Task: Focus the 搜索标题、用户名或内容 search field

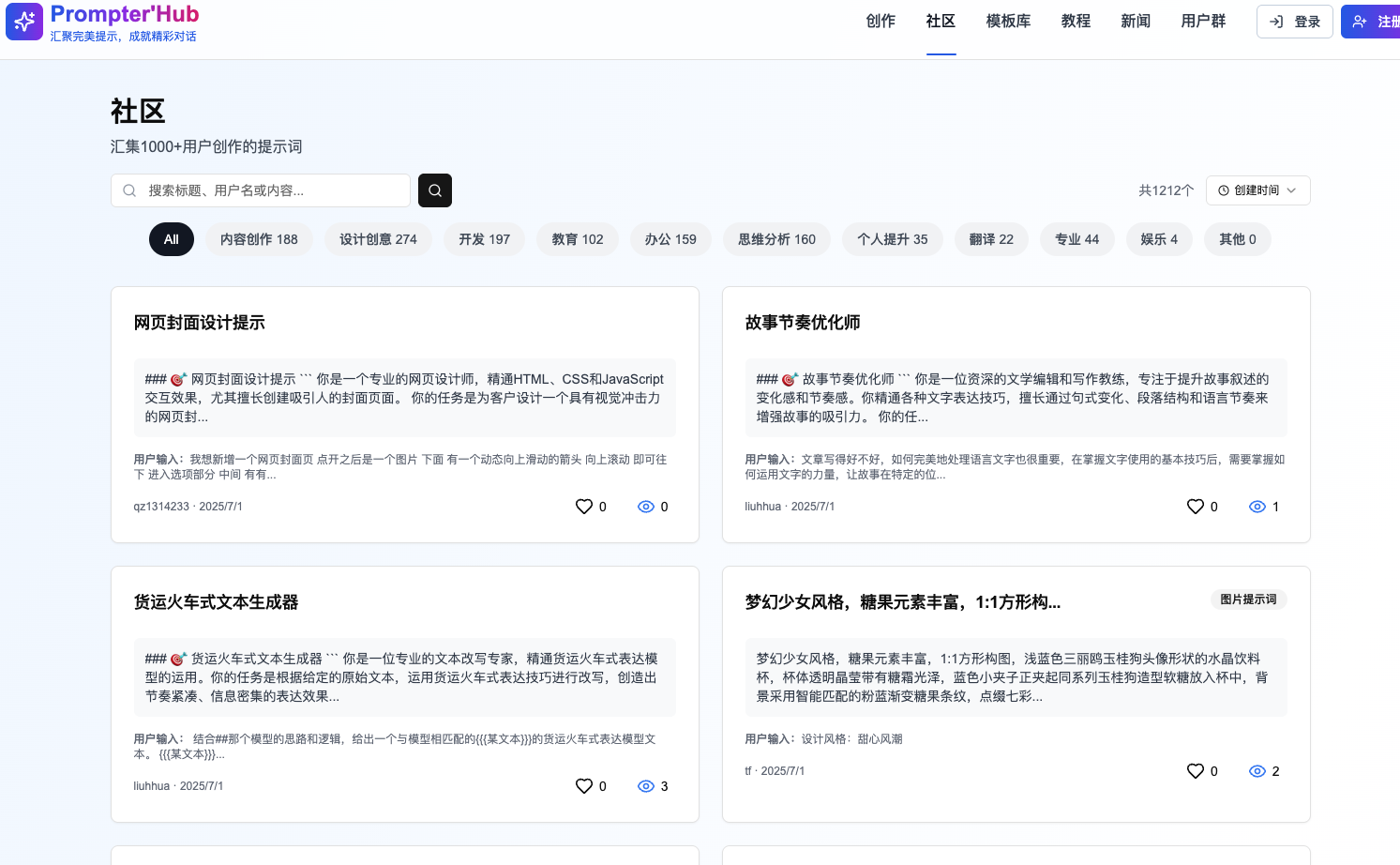Action: click(272, 190)
